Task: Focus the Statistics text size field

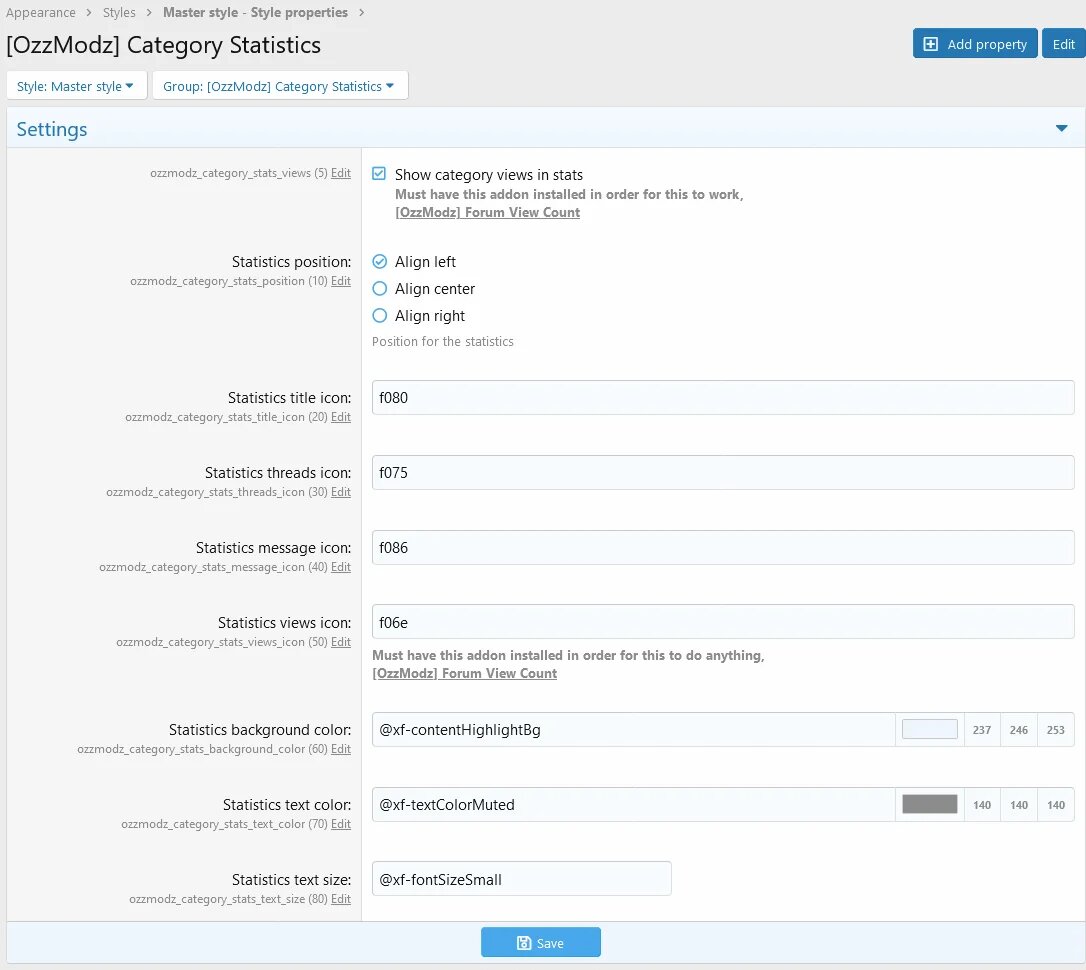Action: tap(521, 879)
